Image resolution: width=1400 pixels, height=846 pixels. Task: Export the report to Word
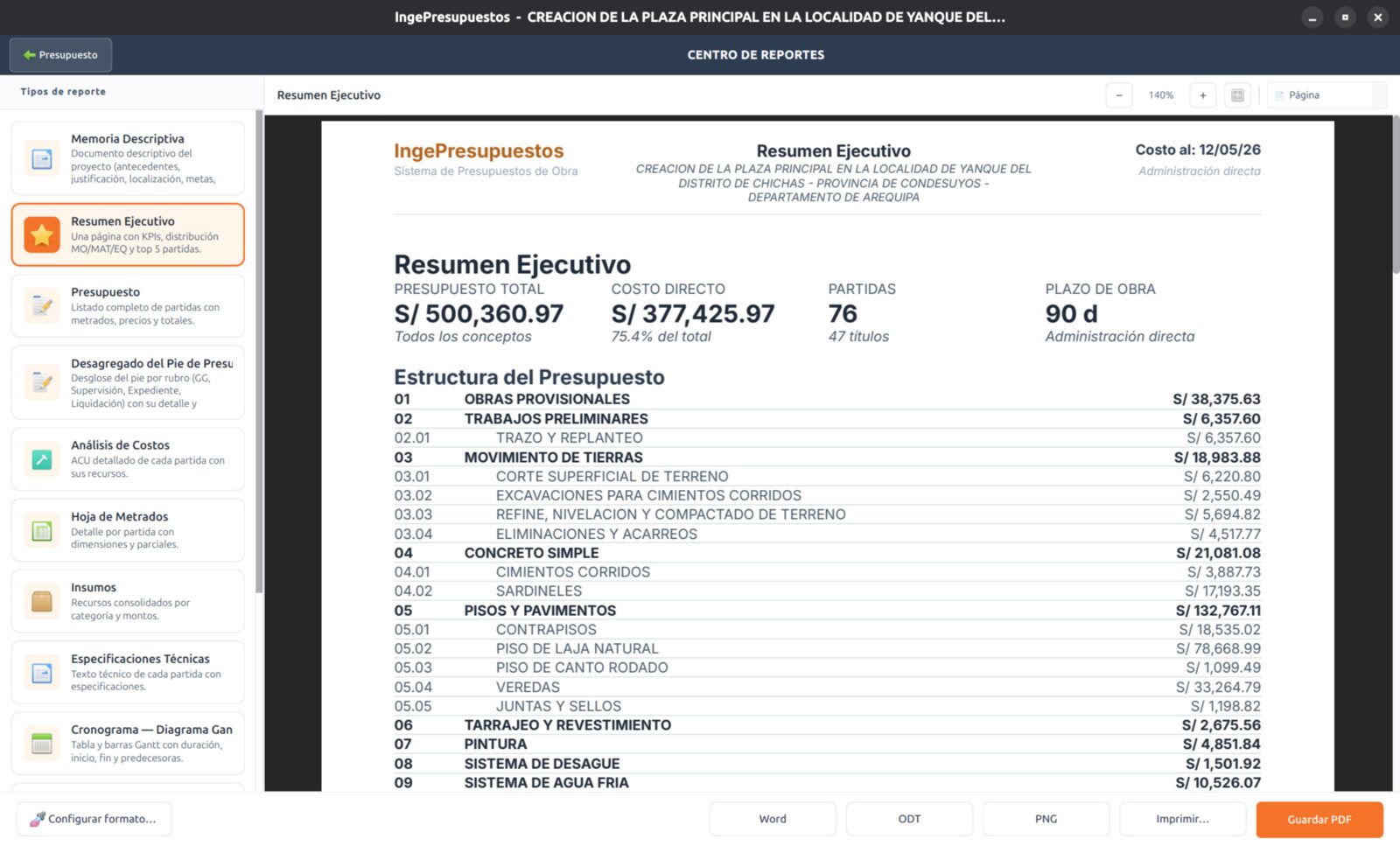point(773,819)
